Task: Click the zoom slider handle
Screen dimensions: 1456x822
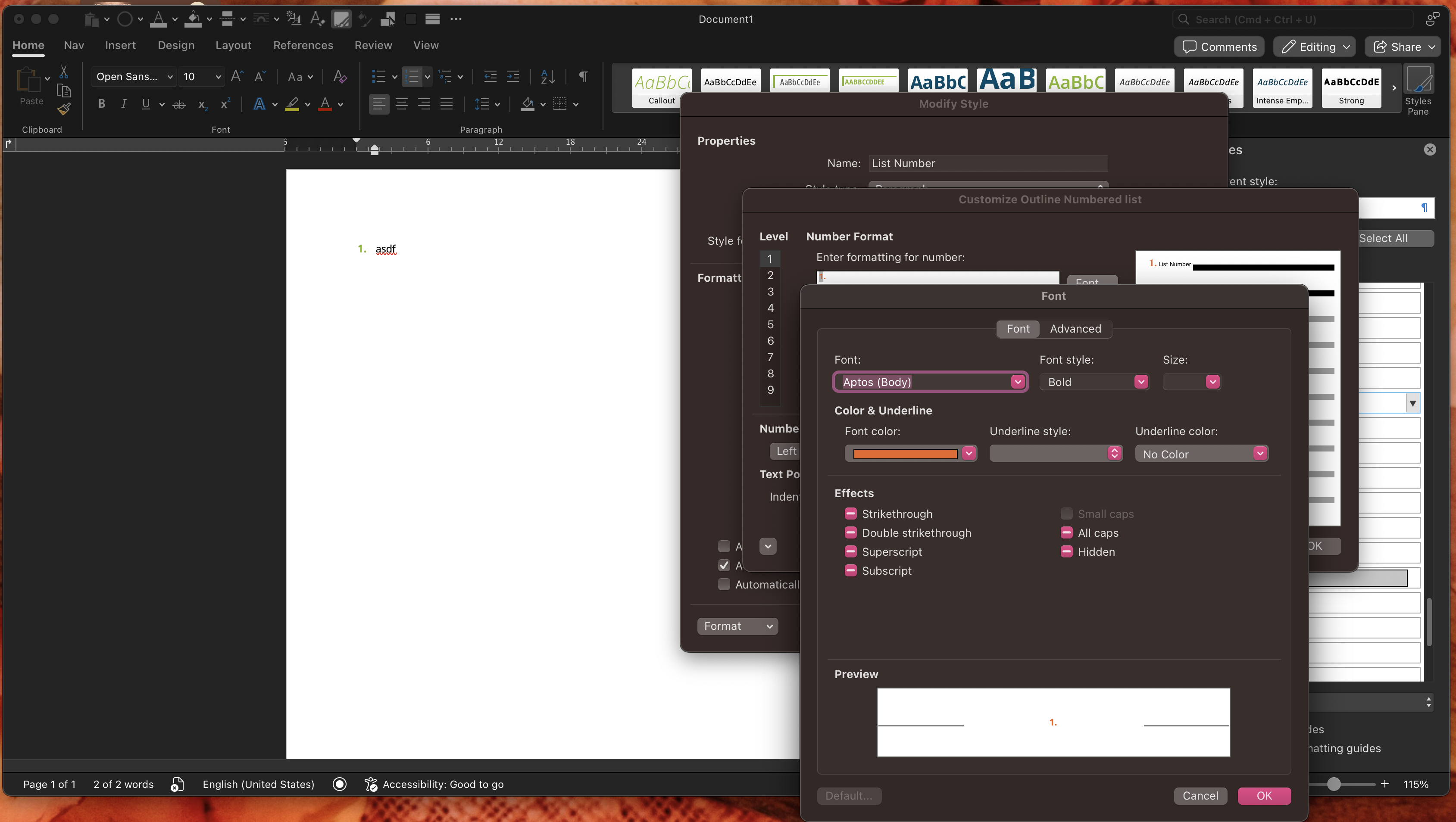Action: [1333, 784]
